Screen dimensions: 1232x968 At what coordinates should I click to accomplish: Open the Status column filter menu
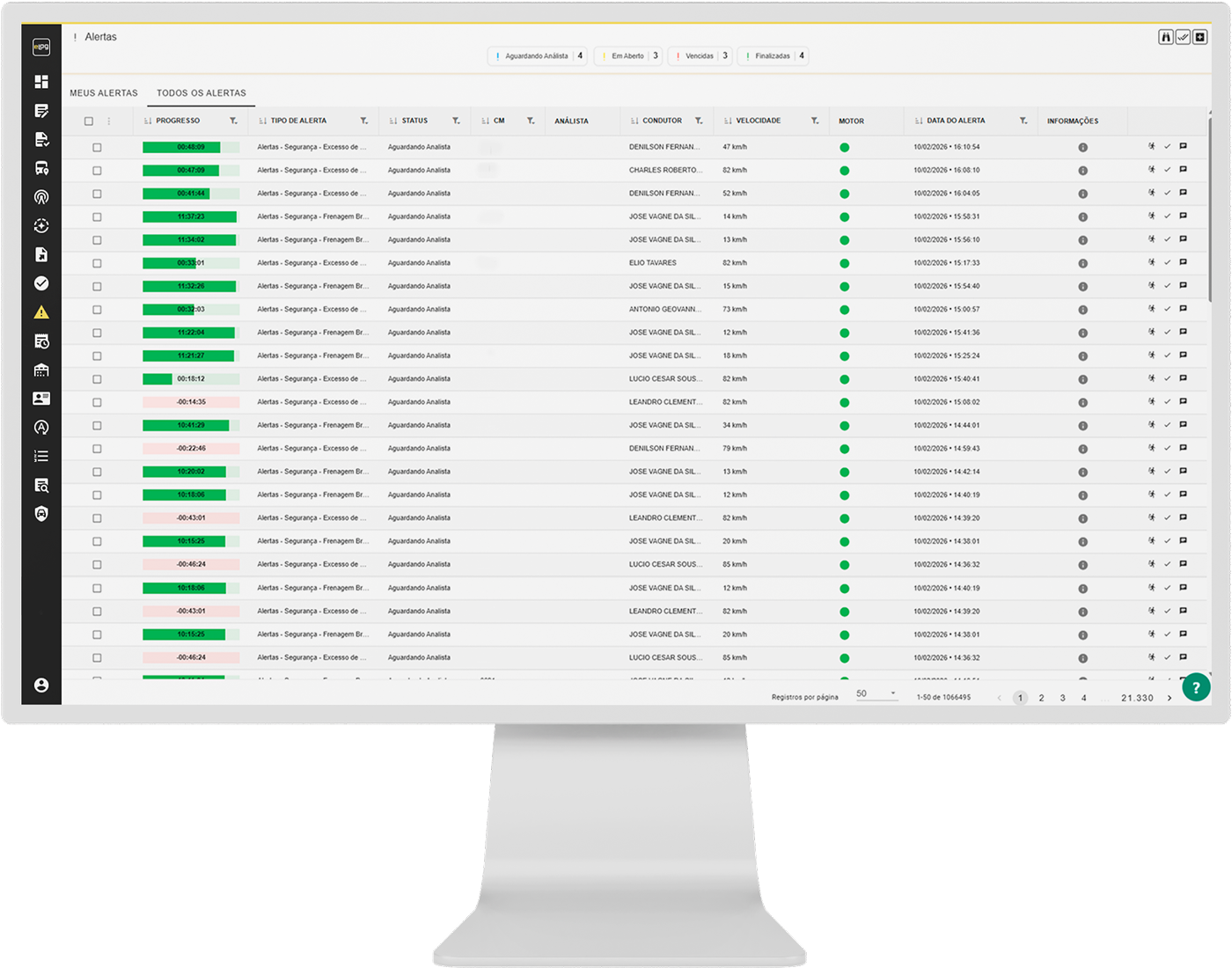click(x=456, y=121)
